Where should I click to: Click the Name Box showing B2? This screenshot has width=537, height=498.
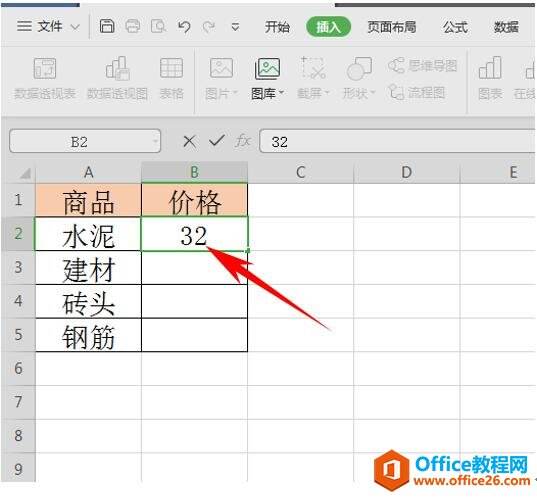(85, 141)
